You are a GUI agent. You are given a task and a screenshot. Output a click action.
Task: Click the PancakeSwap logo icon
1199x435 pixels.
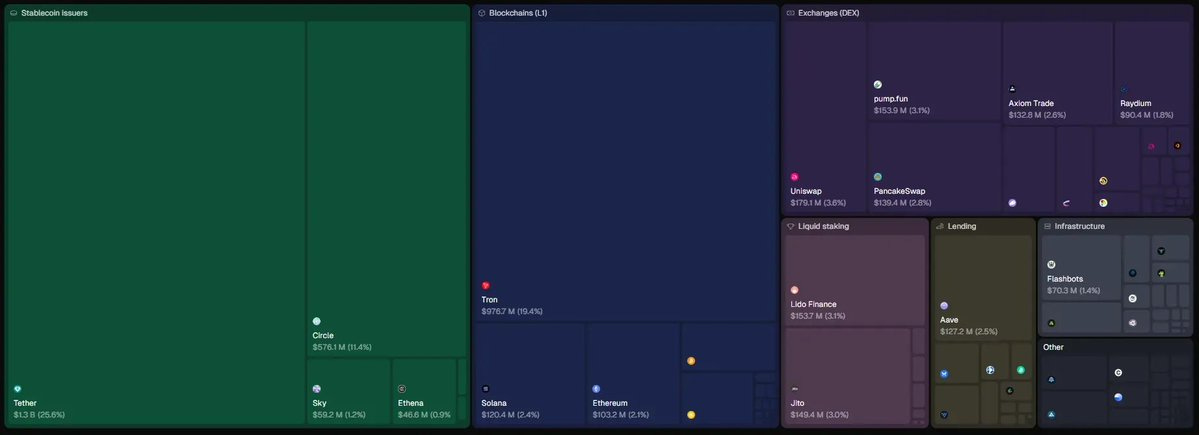[x=878, y=177]
